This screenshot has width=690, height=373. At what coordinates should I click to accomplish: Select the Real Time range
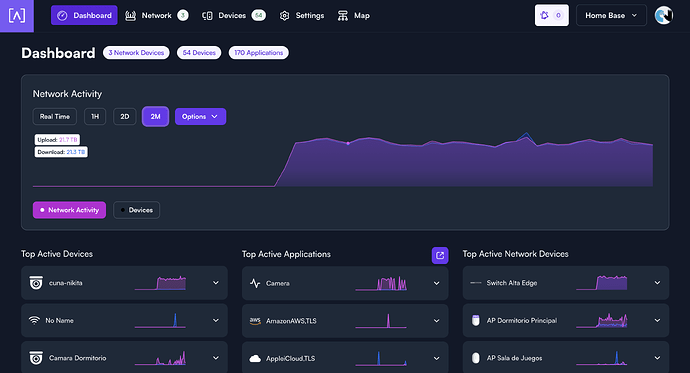pos(55,117)
